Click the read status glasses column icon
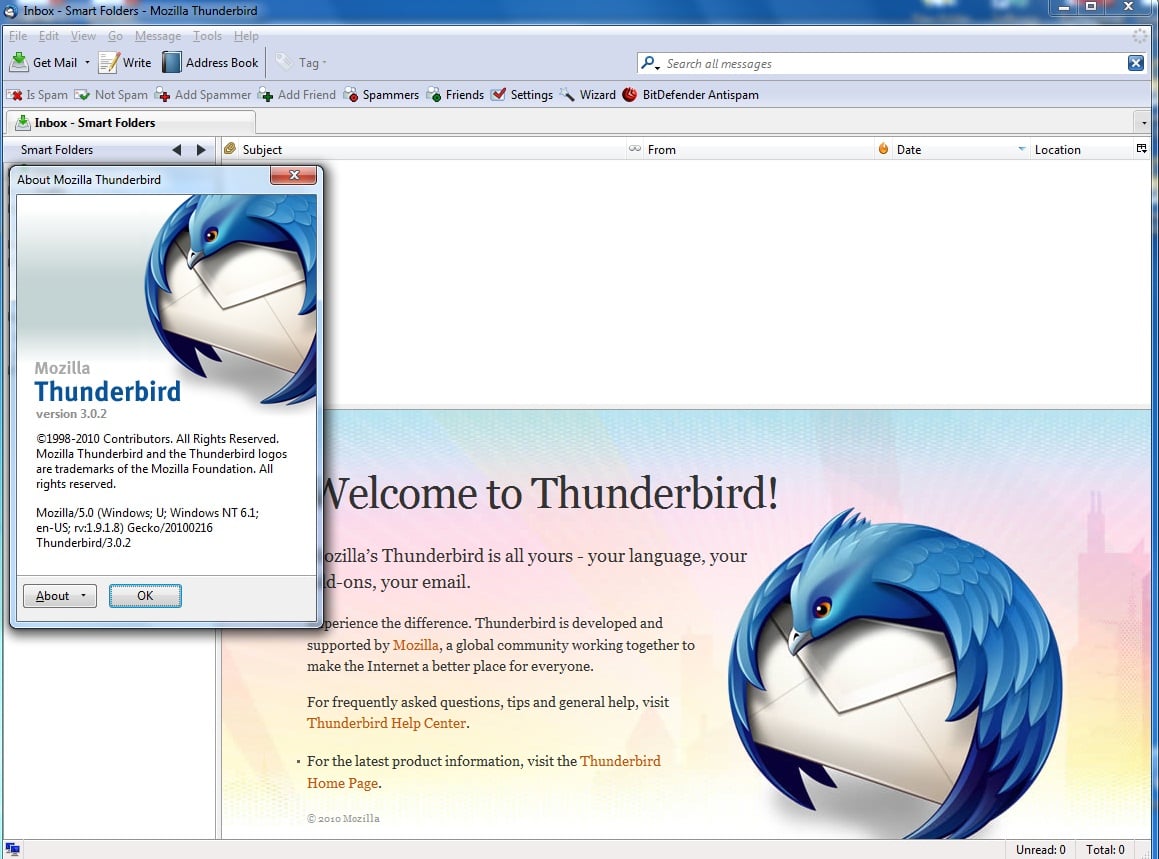 (x=635, y=149)
